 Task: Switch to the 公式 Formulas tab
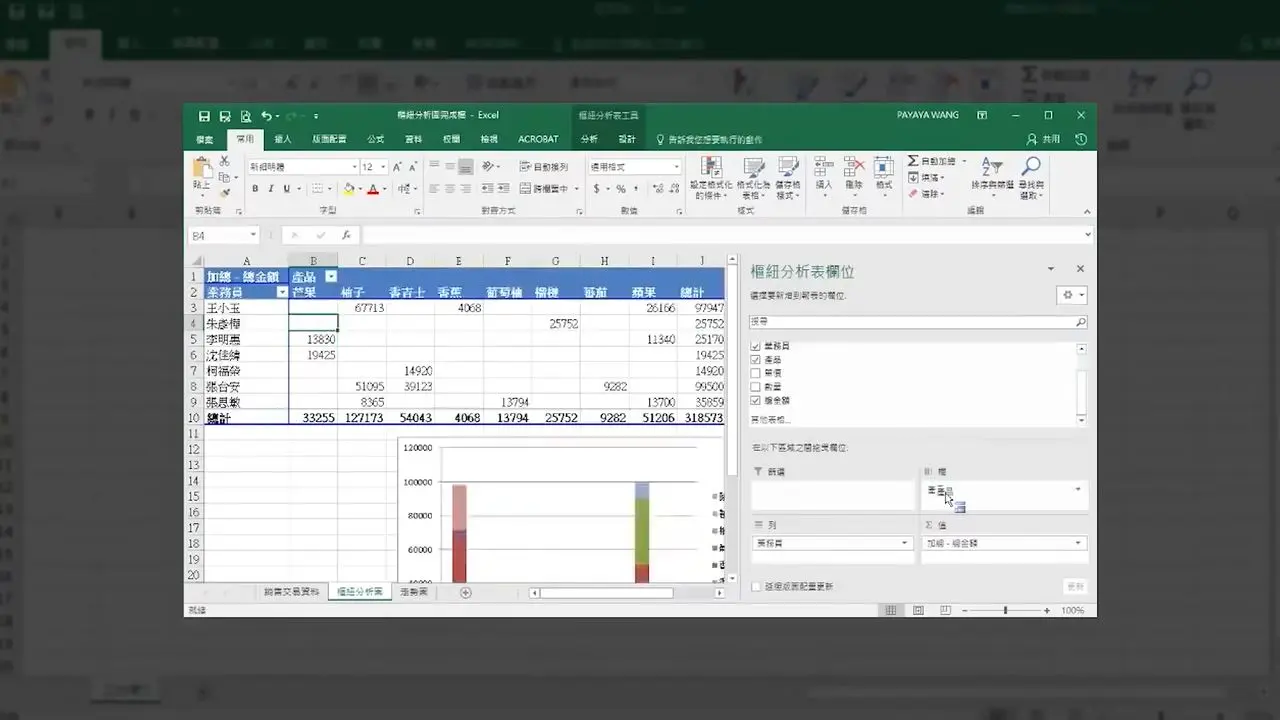(x=376, y=139)
